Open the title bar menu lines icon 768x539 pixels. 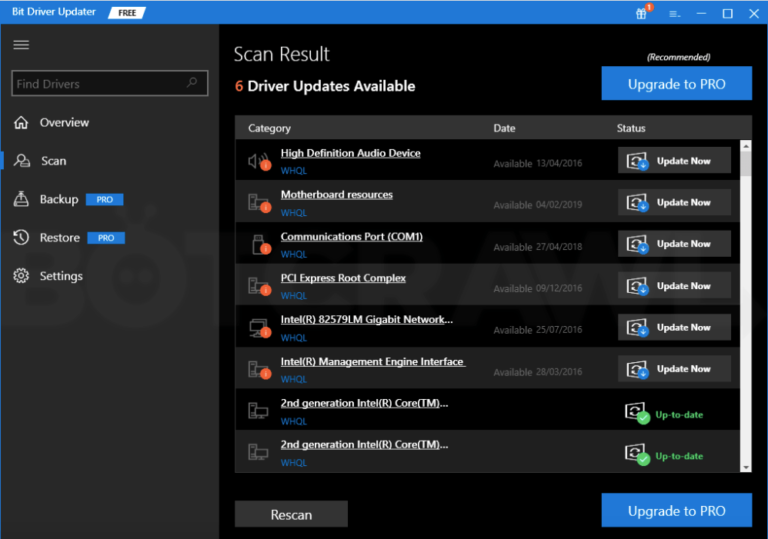point(674,14)
